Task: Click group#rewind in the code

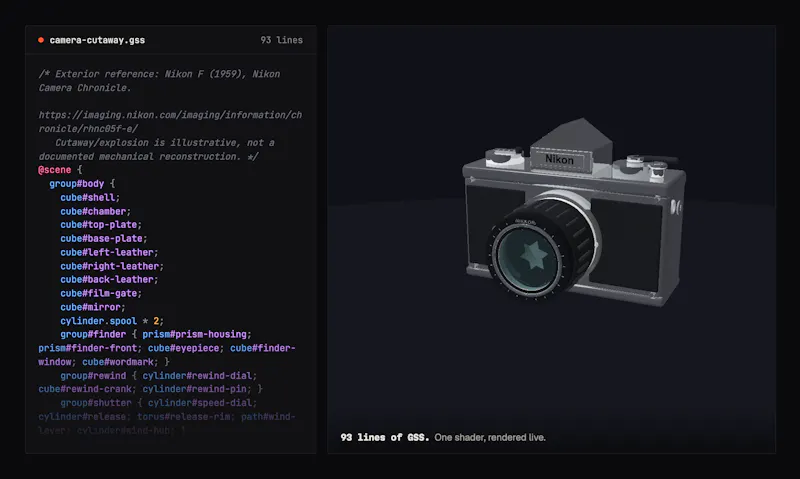Action: point(93,376)
